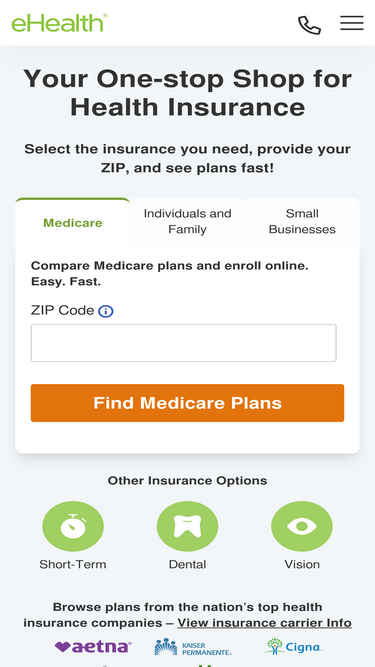
Task: Click the ZIP Code field label
Action: 62,311
